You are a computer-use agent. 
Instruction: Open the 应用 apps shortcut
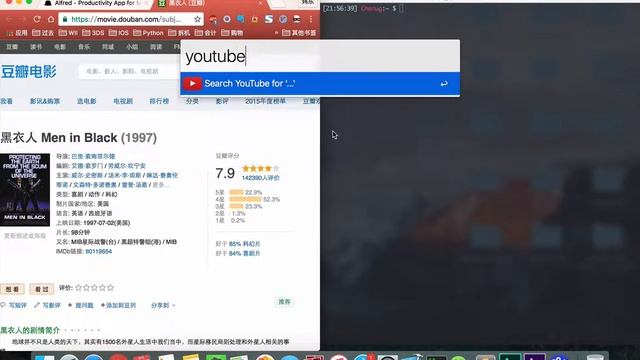point(17,33)
